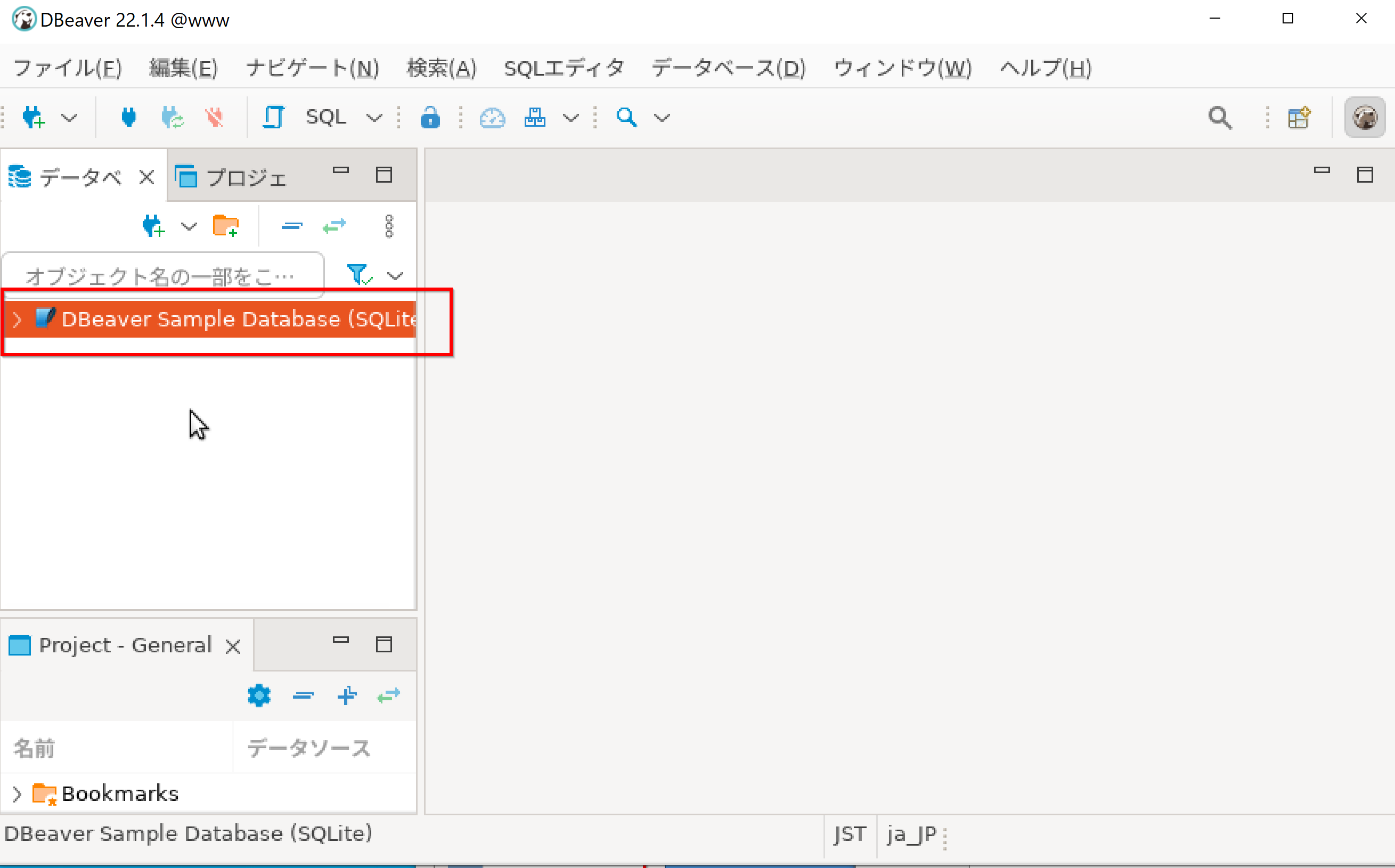Click the ja_JP locale in status bar

coord(912,834)
